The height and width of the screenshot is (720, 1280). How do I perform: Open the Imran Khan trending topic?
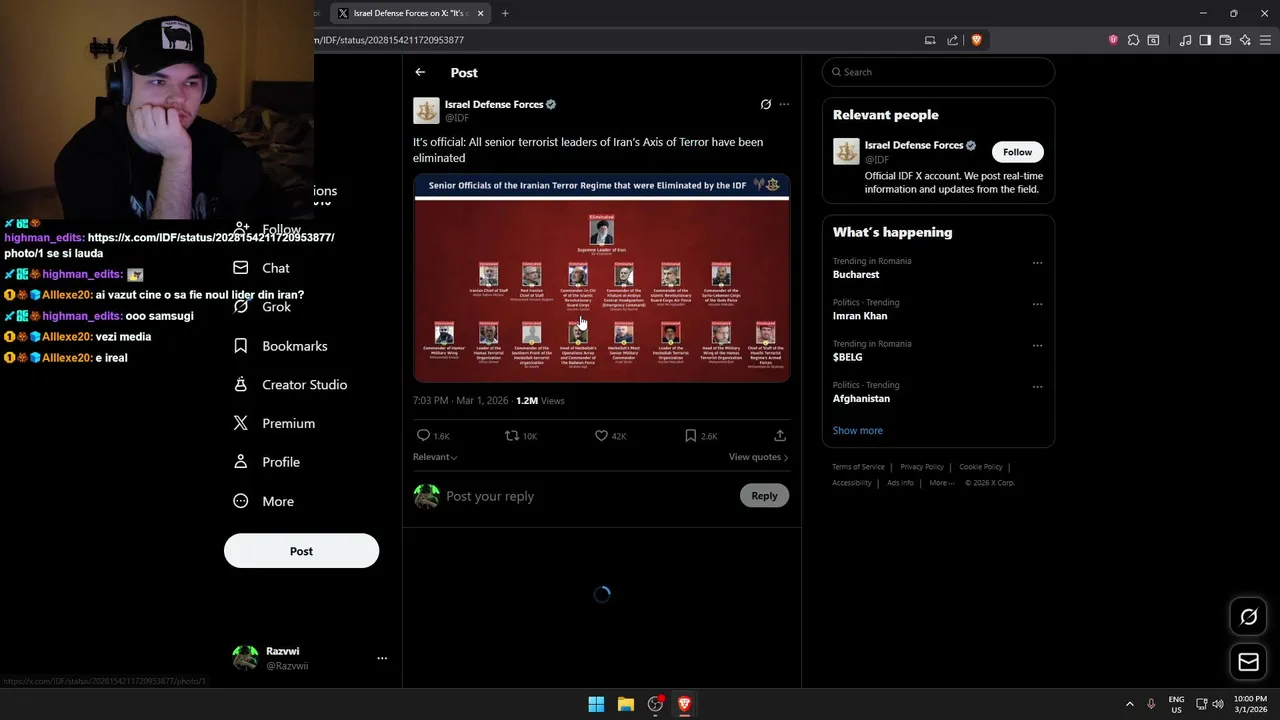tap(860, 316)
